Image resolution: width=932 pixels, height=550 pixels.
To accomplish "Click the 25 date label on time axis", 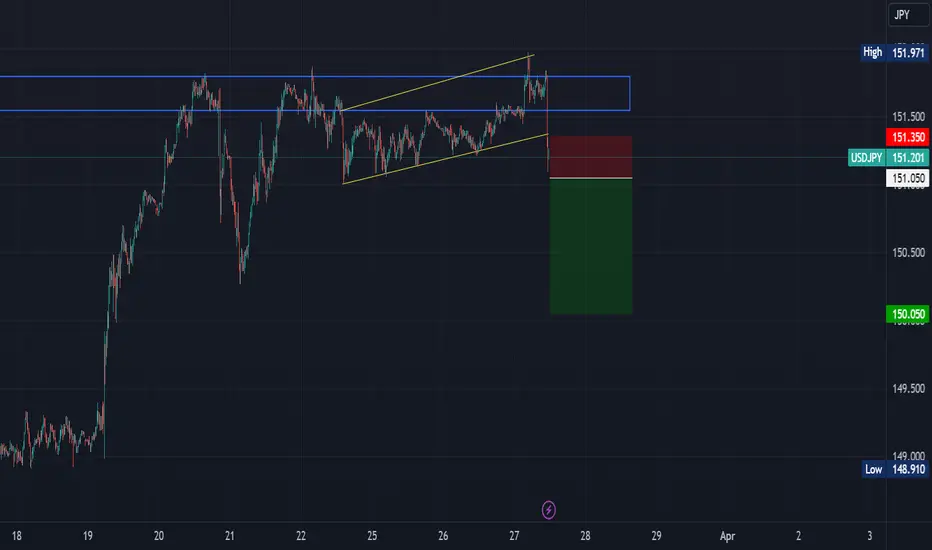I will coord(372,536).
